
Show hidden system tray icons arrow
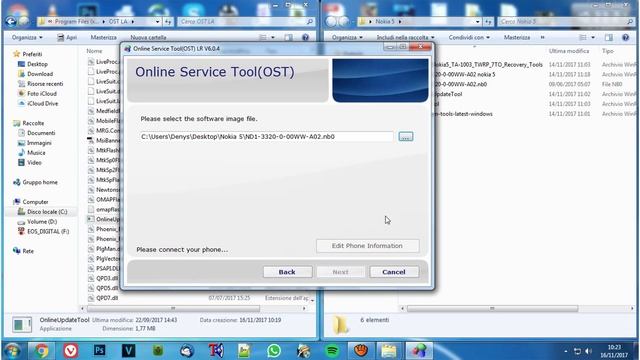point(565,351)
